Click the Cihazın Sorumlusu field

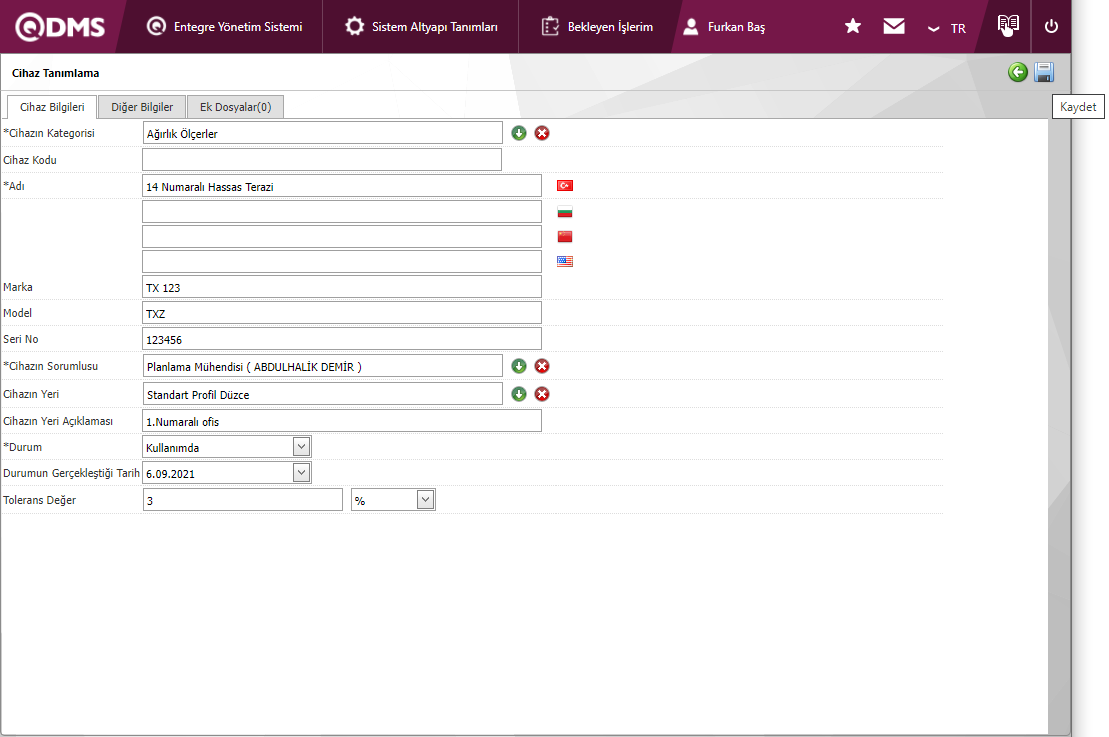click(323, 366)
